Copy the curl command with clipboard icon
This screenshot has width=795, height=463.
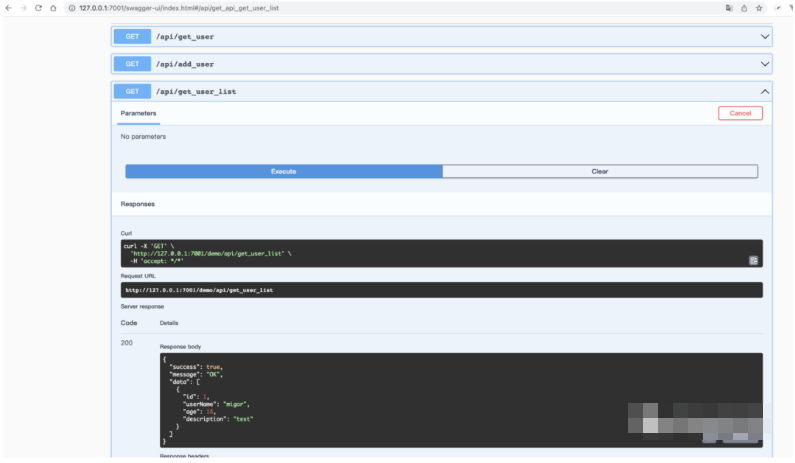pyautogui.click(x=753, y=260)
